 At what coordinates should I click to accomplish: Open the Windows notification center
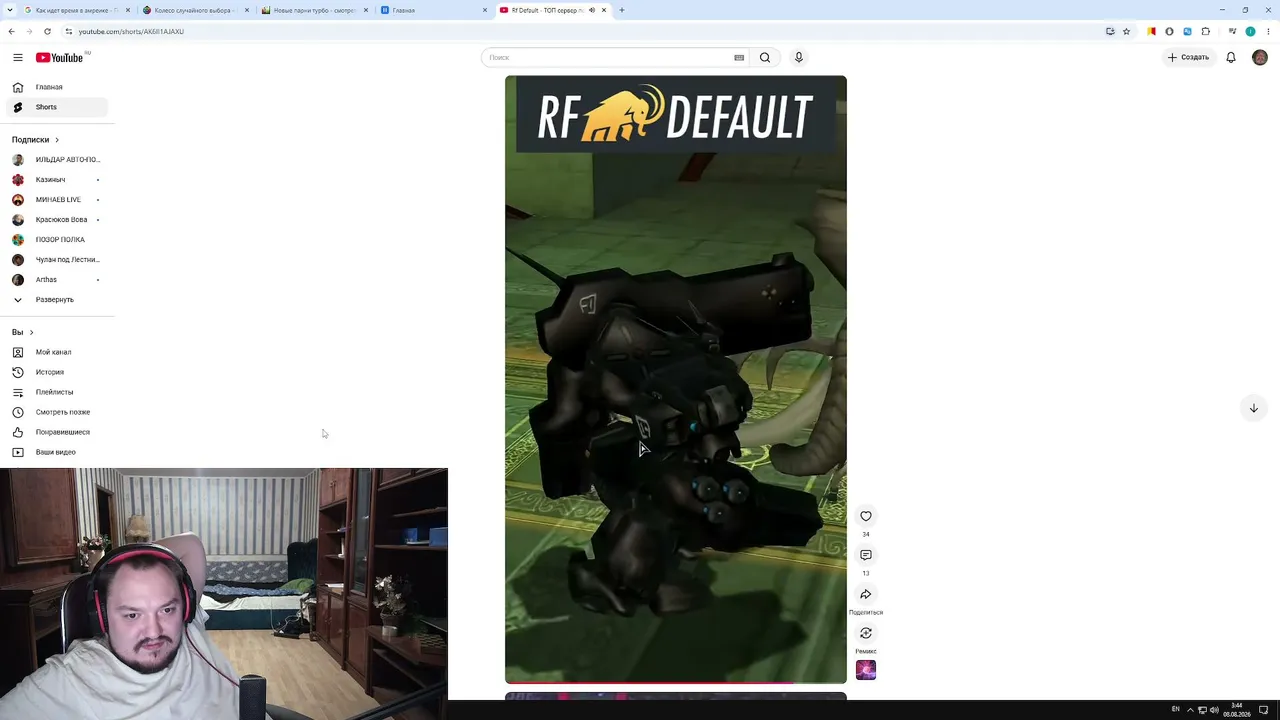point(1264,709)
